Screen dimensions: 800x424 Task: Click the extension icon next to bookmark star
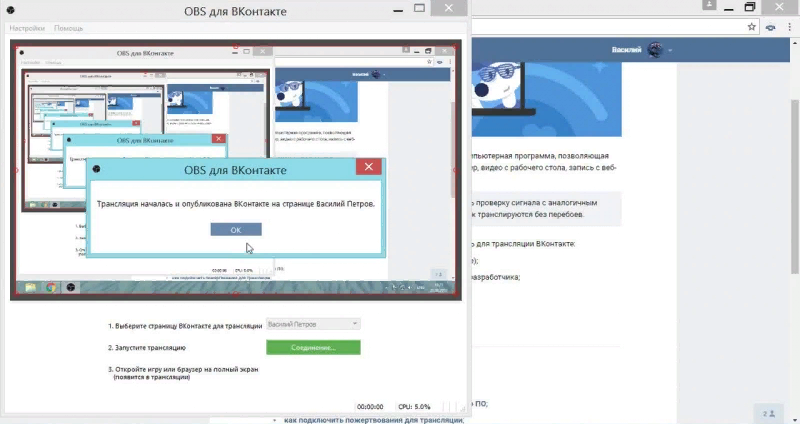click(770, 27)
